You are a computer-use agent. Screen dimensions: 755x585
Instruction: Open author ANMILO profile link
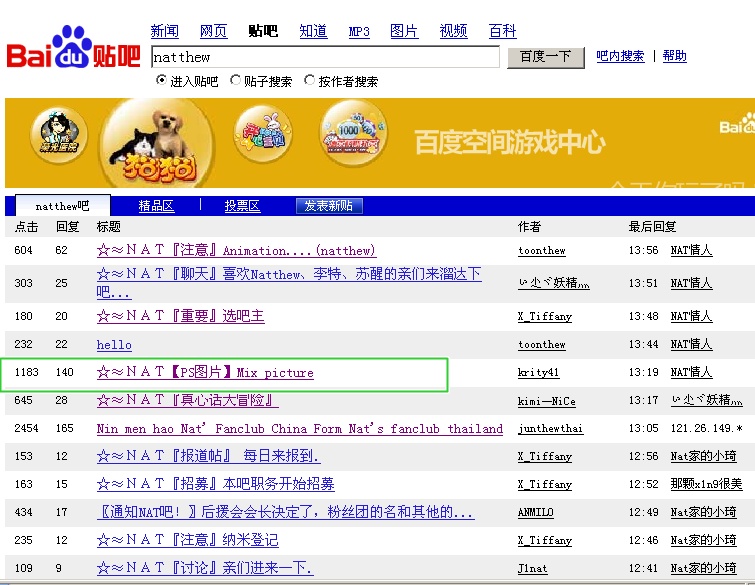click(x=535, y=512)
